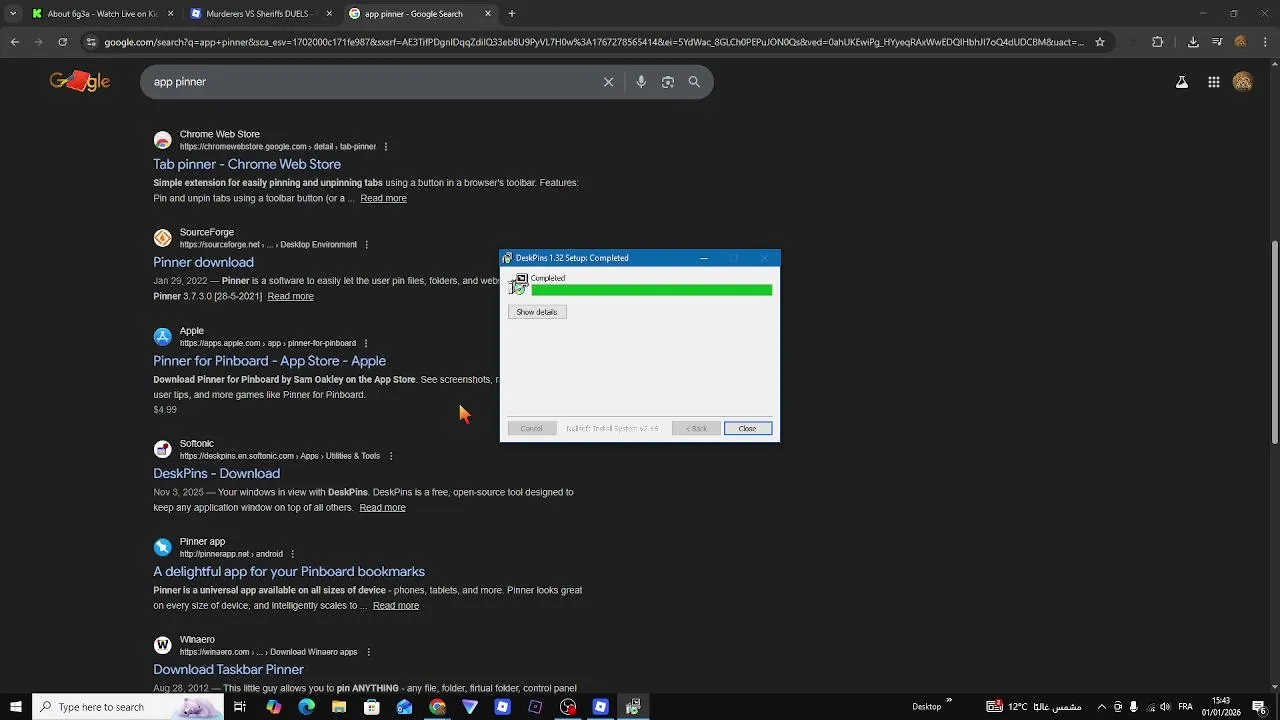Viewport: 1280px width, 720px height.
Task: Open the clock showing 15:43
Action: click(1221, 707)
